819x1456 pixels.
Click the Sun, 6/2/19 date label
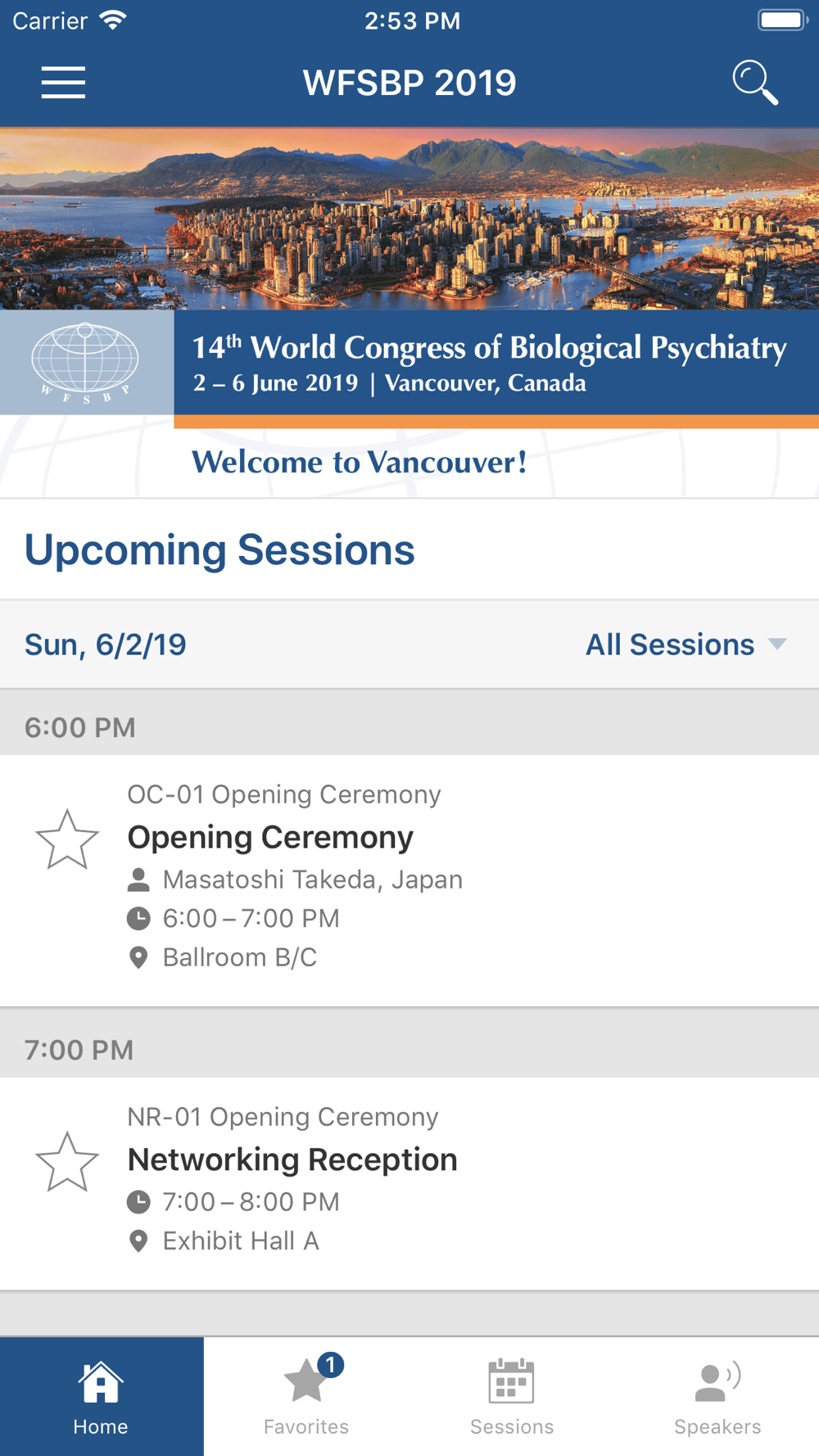[106, 645]
